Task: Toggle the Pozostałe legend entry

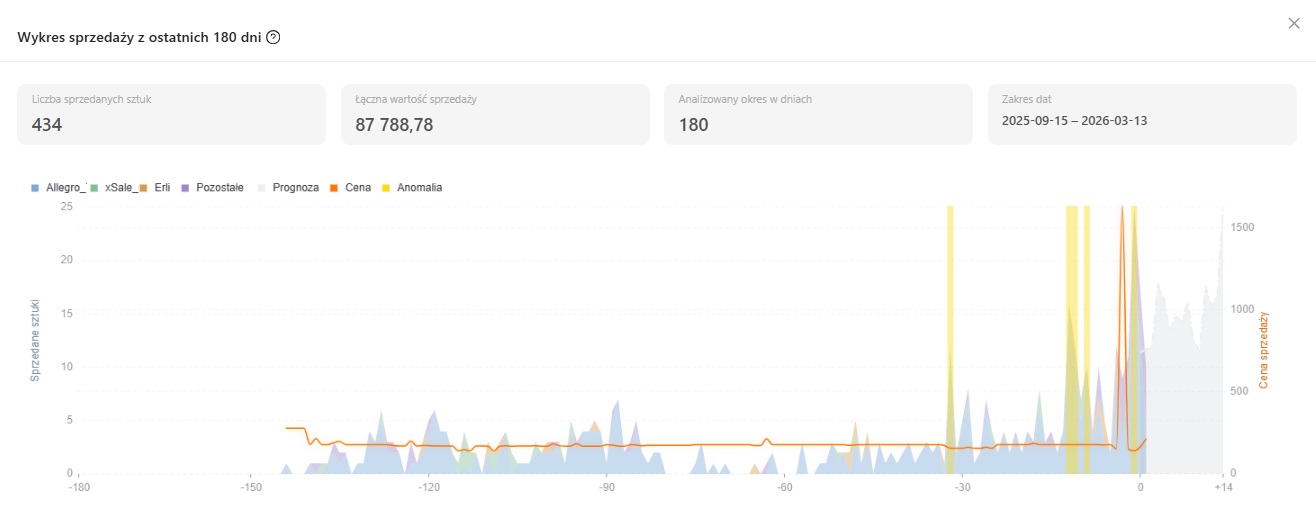Action: pyautogui.click(x=219, y=188)
